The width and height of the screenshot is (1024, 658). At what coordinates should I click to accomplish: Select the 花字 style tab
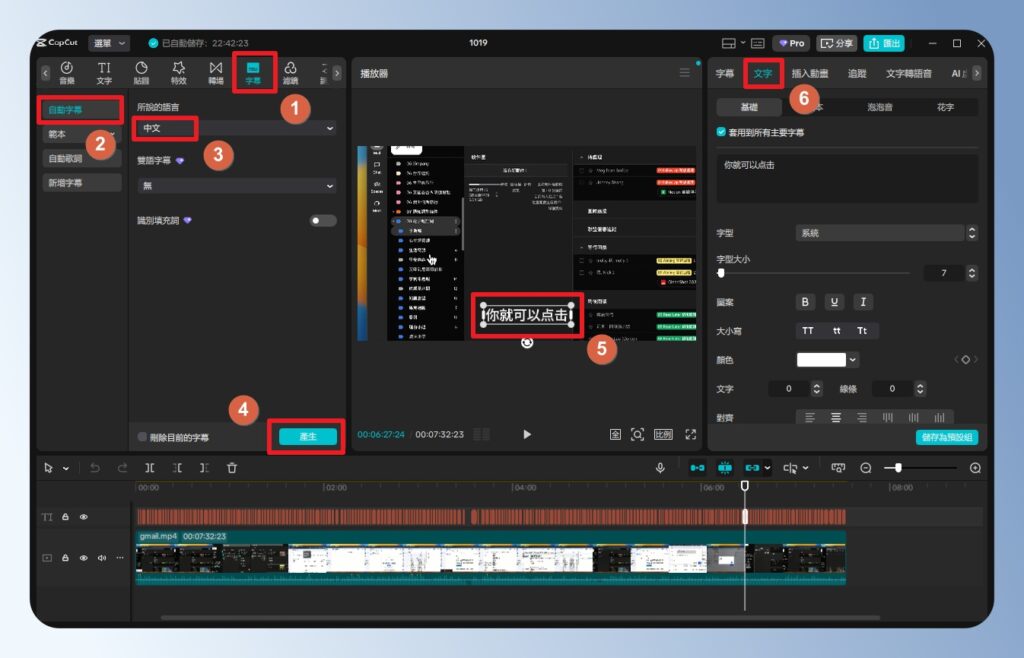(945, 107)
